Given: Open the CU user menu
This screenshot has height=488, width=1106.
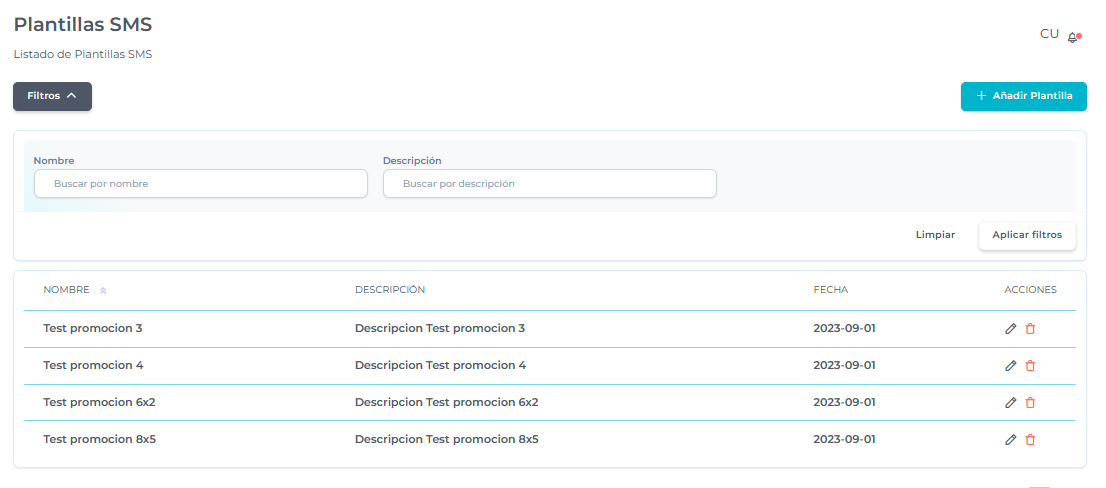Looking at the screenshot, I should (1049, 34).
